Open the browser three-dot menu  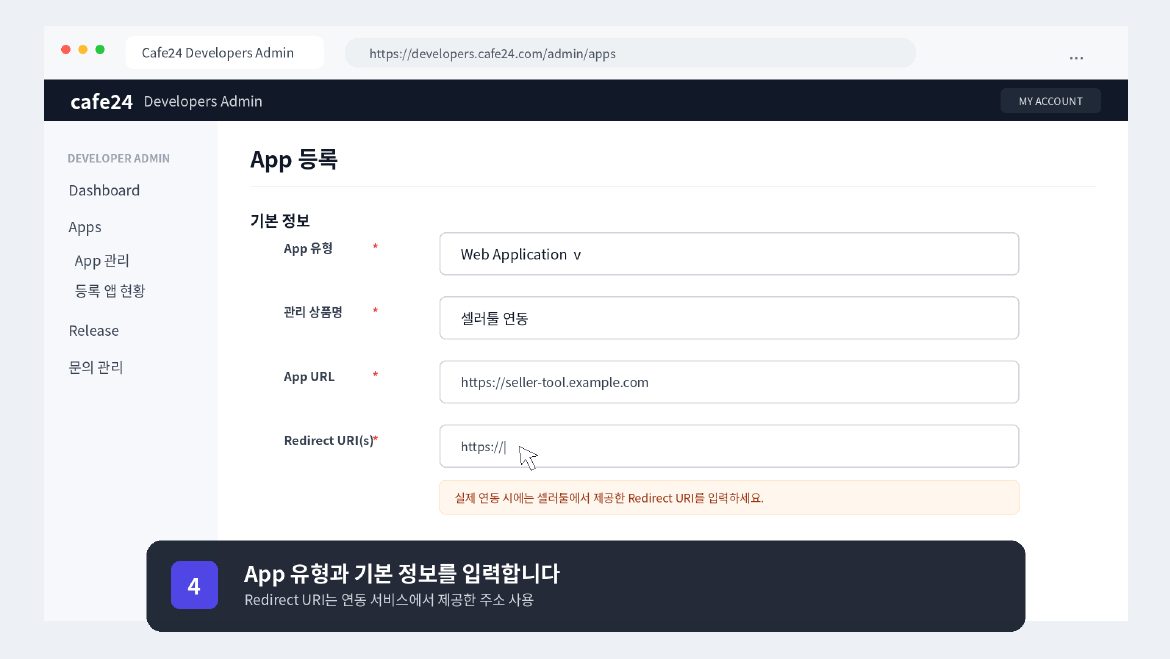[x=1076, y=57]
